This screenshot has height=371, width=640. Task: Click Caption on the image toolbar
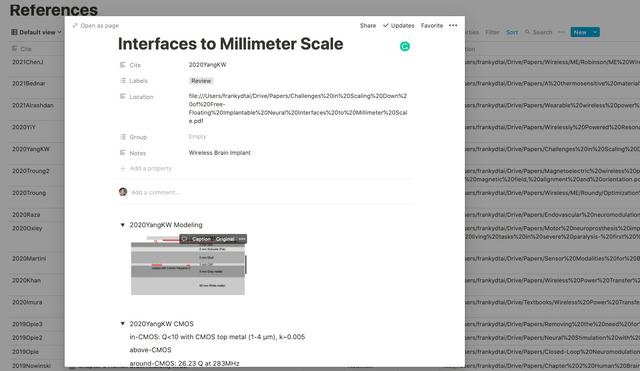(x=201, y=239)
